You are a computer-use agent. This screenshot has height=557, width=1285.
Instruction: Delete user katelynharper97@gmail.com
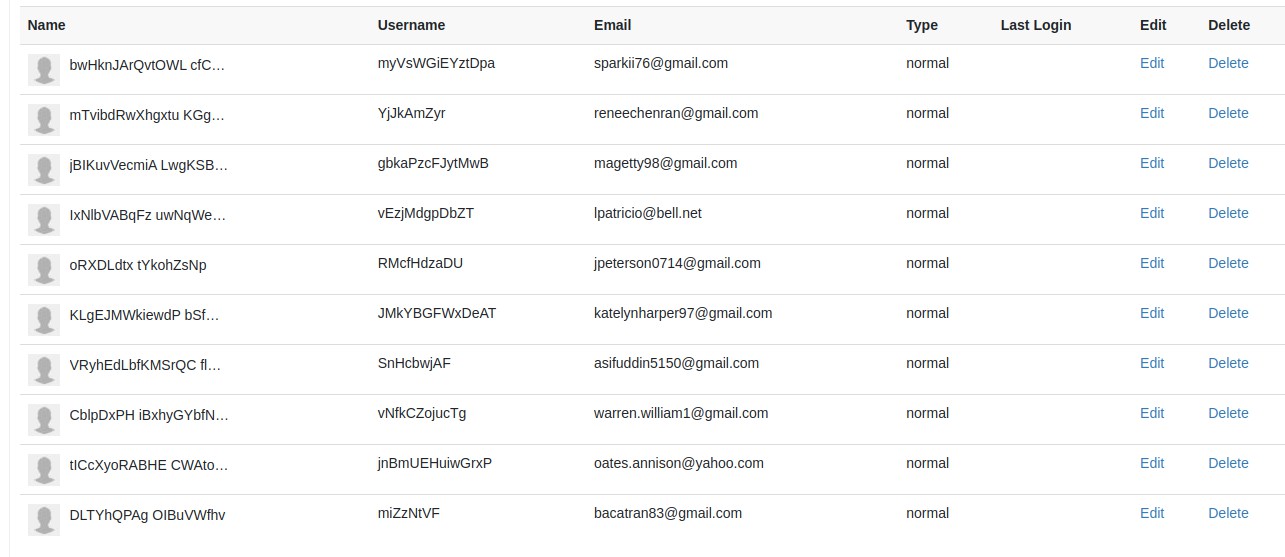(x=1228, y=313)
